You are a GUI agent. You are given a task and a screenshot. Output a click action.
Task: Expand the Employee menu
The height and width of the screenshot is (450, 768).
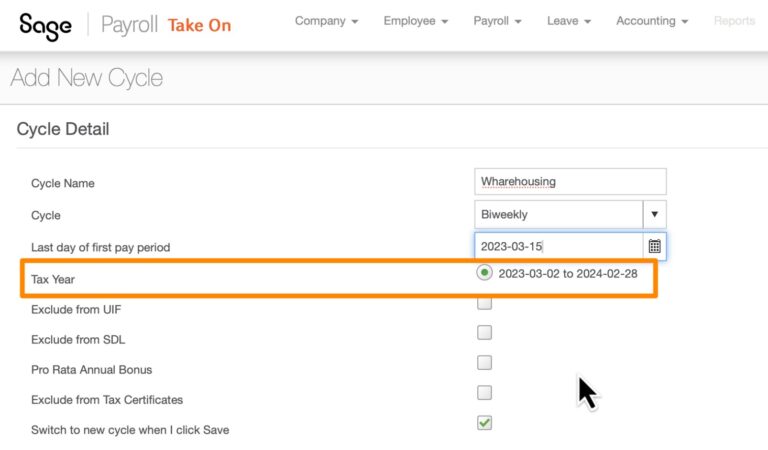tap(415, 21)
